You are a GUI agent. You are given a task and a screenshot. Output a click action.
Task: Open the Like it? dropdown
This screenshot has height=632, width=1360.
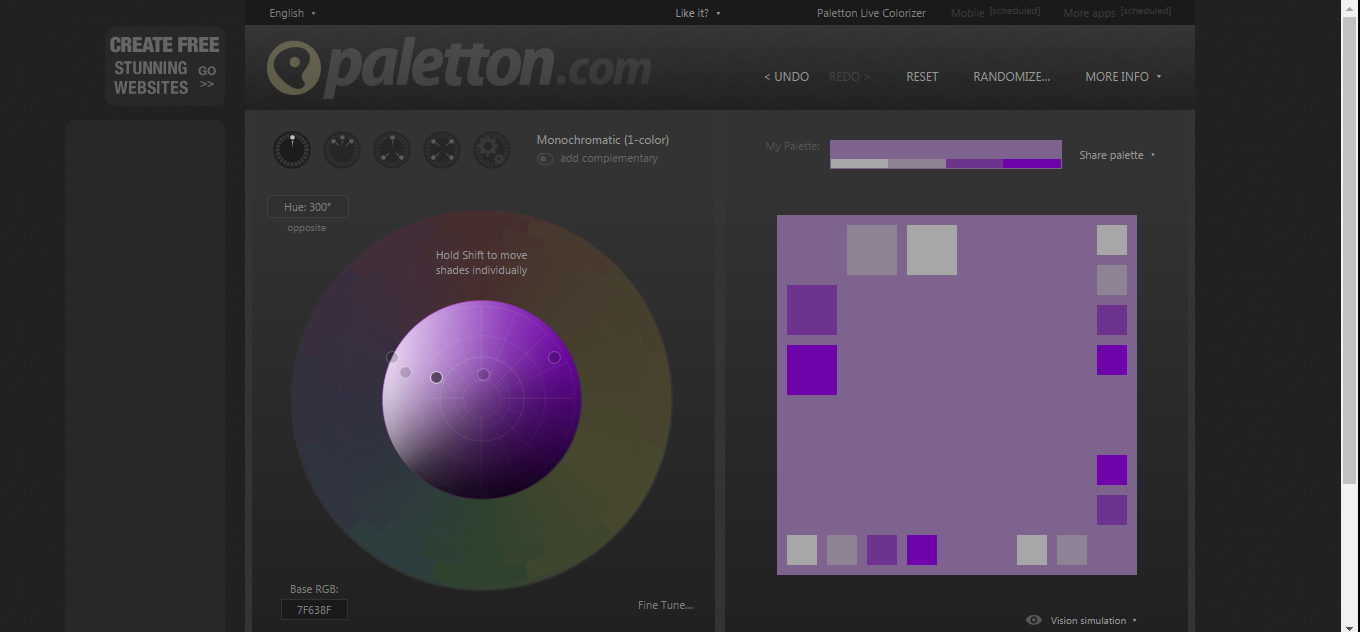[x=698, y=13]
